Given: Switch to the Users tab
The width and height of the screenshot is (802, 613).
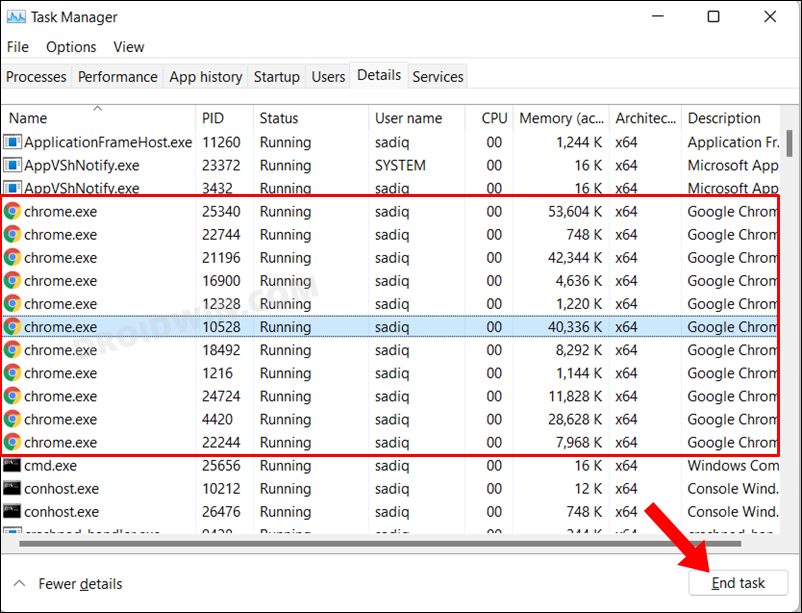Looking at the screenshot, I should tap(328, 77).
